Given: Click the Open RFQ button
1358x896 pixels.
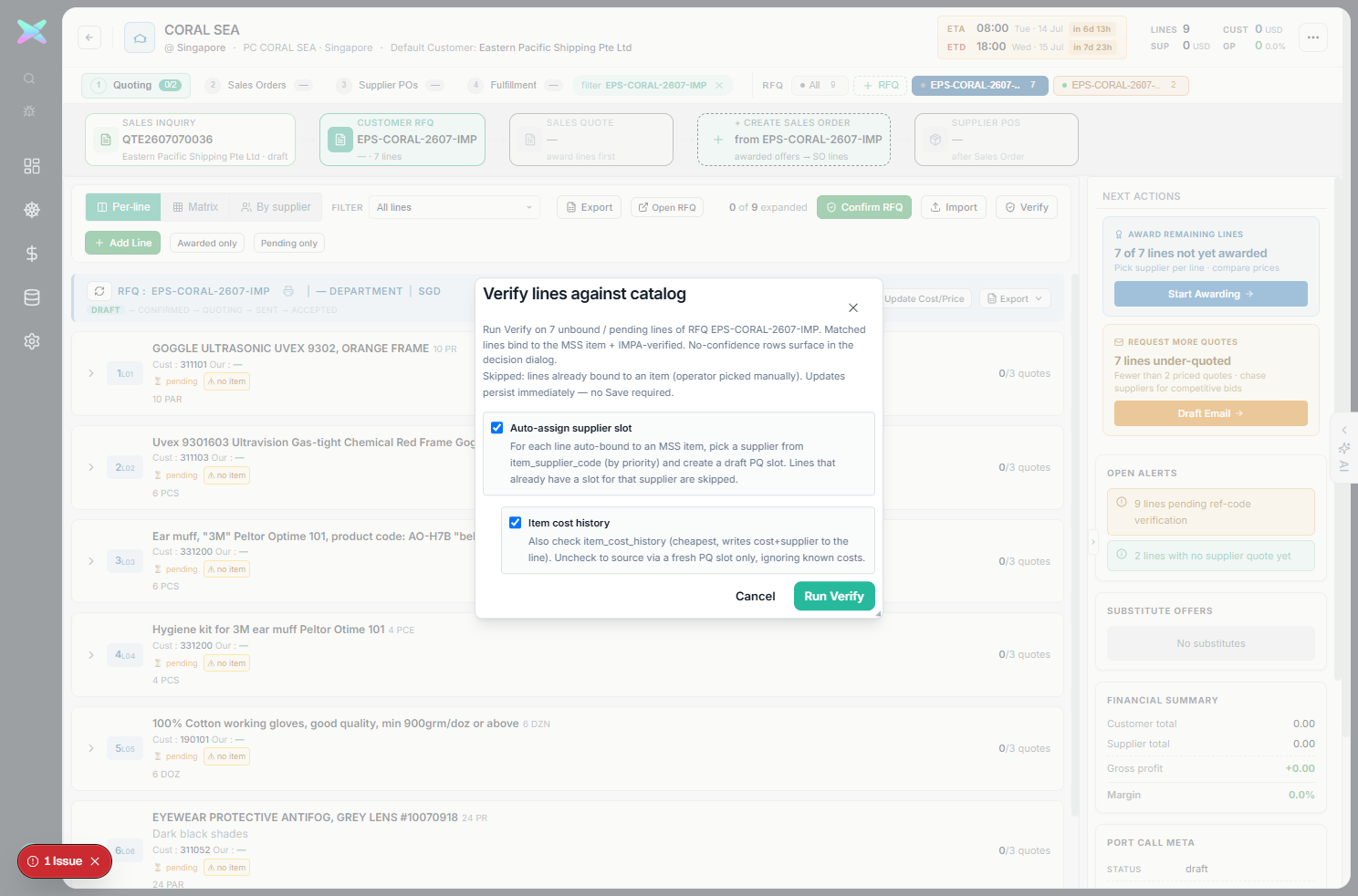Looking at the screenshot, I should click(x=667, y=207).
